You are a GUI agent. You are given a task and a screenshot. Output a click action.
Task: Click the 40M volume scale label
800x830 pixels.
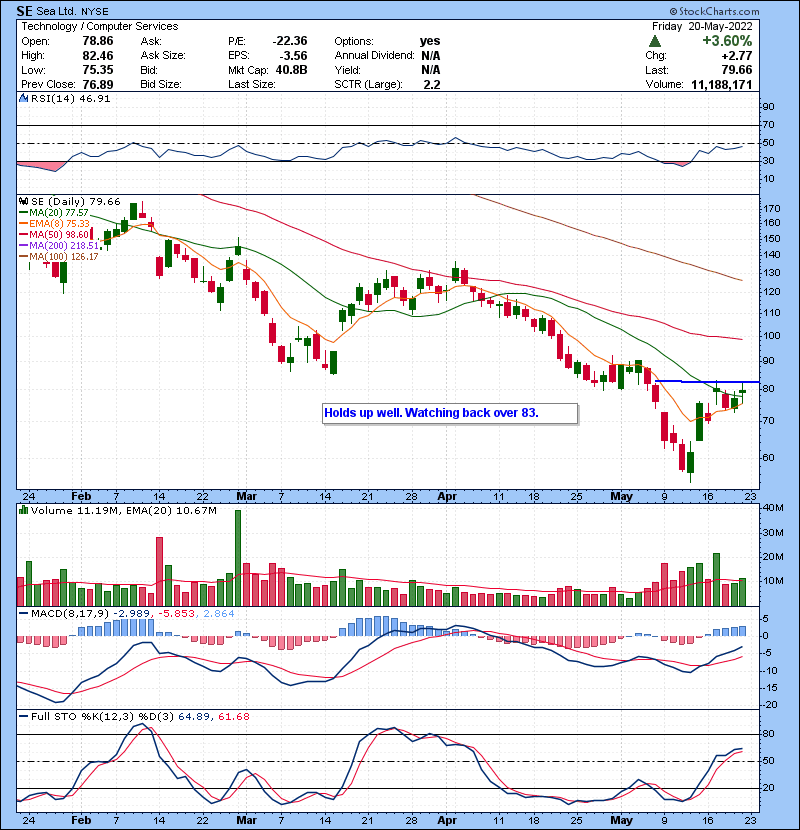pyautogui.click(x=773, y=508)
